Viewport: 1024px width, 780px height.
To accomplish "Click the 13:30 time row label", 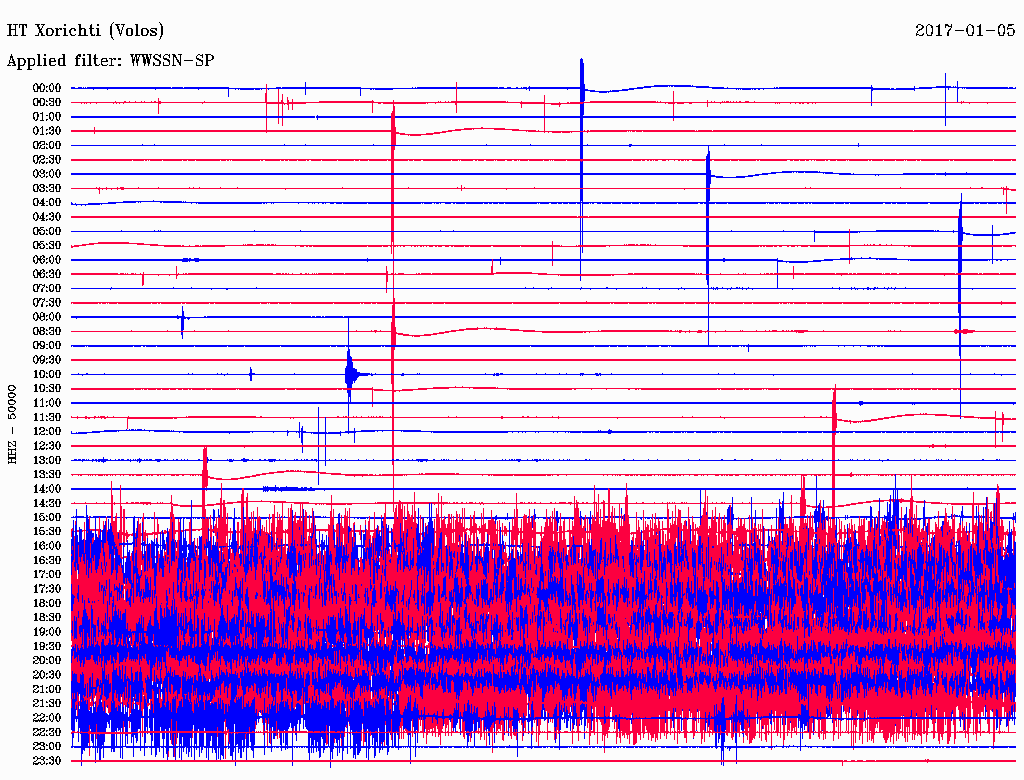I will [47, 474].
